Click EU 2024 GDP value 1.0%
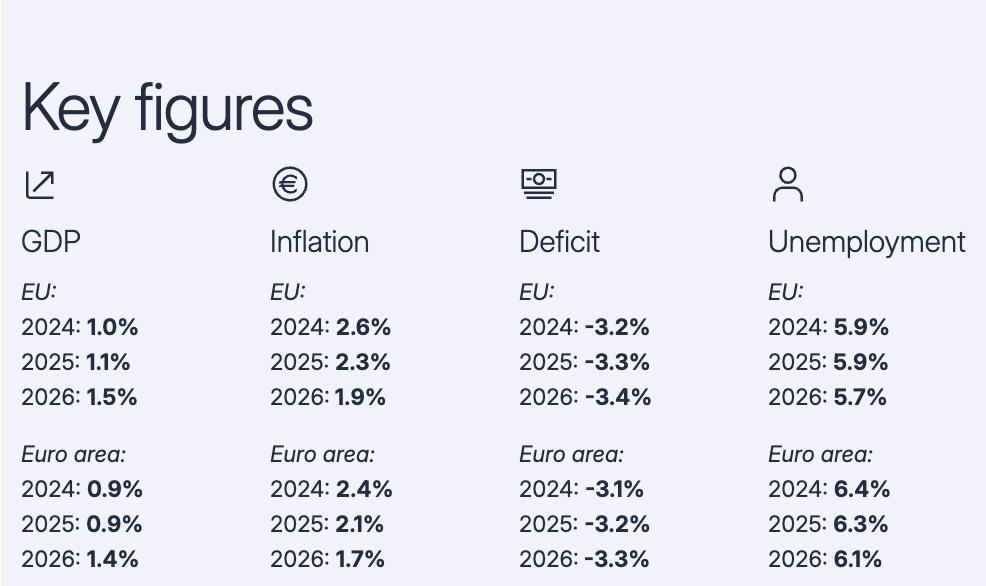 point(112,327)
